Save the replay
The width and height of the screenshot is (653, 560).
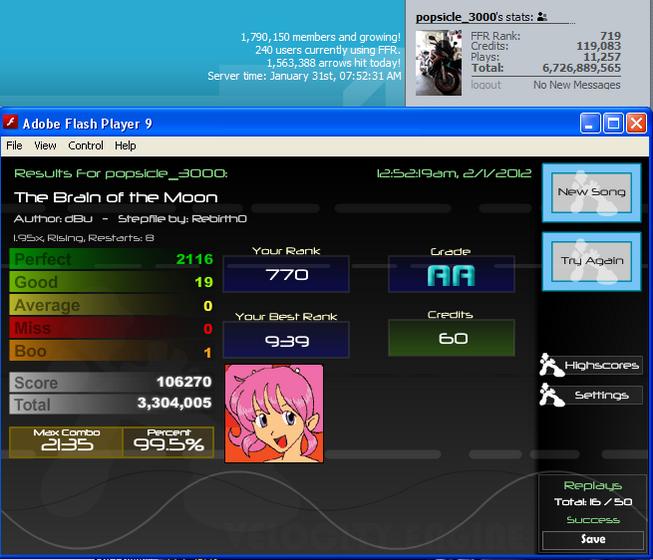593,540
